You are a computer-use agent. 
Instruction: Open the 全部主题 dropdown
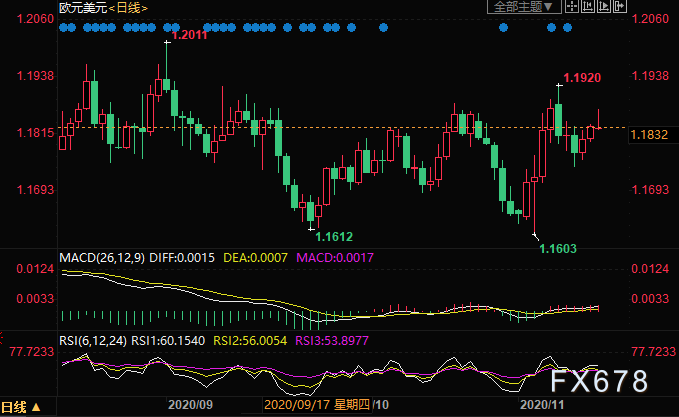tap(524, 6)
